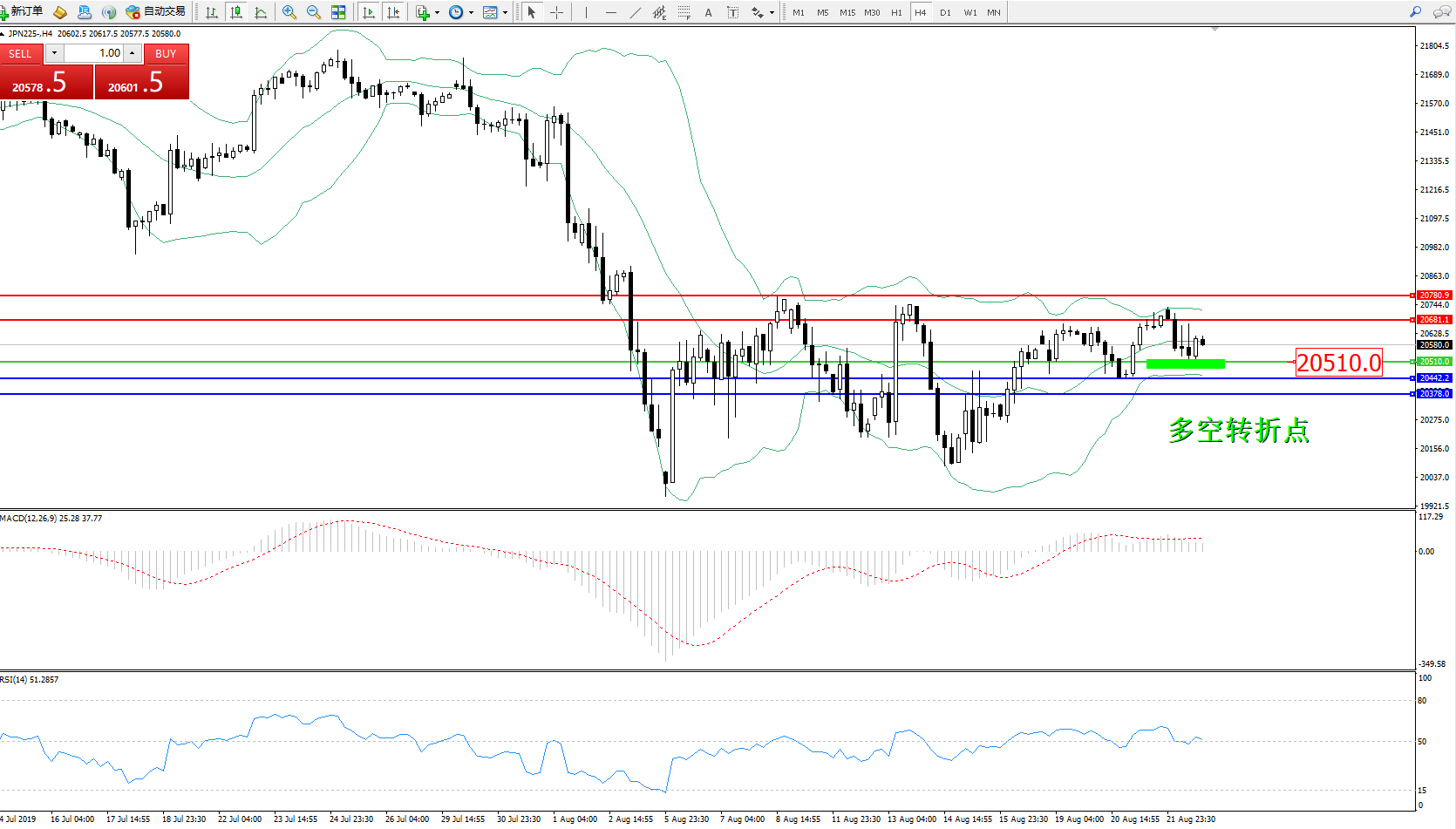The image size is (1456, 829).
Task: Open the tile windows layout icon
Action: tap(338, 12)
